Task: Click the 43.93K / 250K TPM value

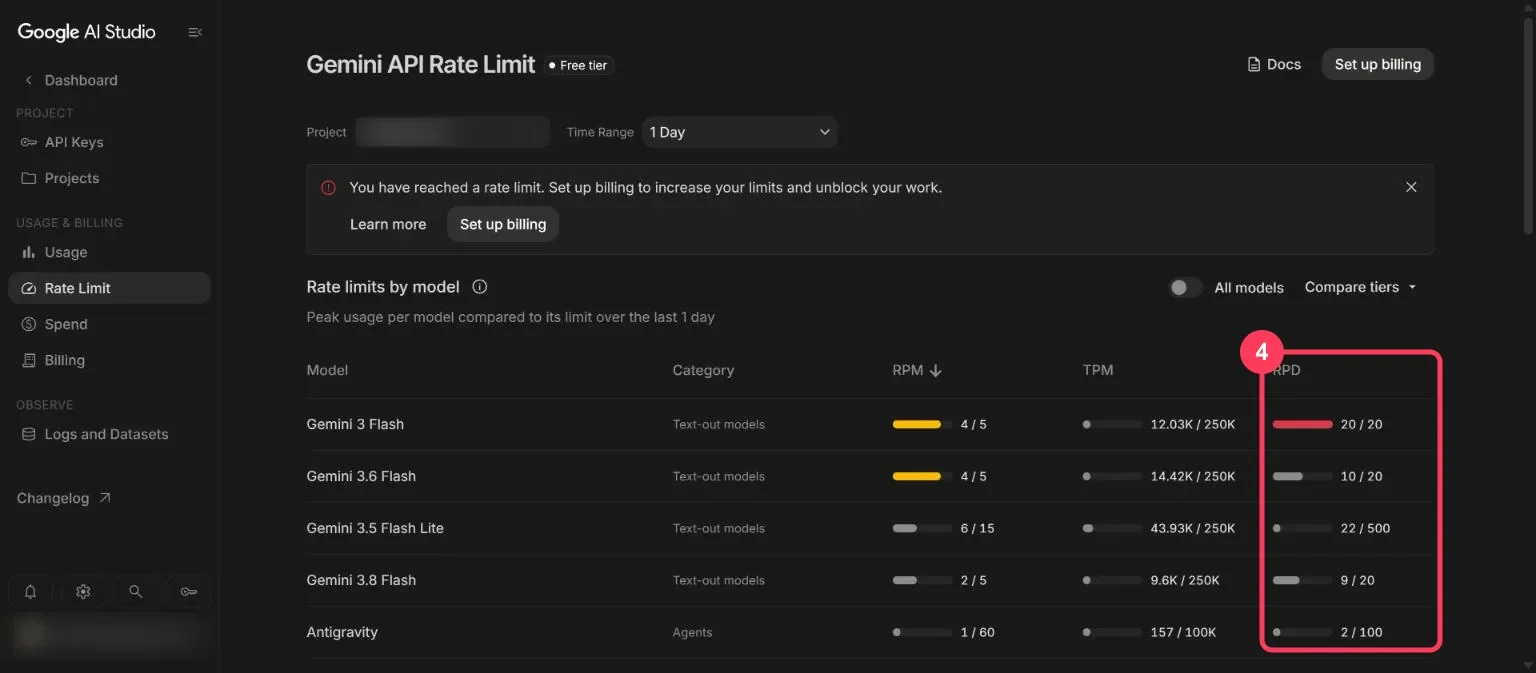Action: pyautogui.click(x=1193, y=528)
